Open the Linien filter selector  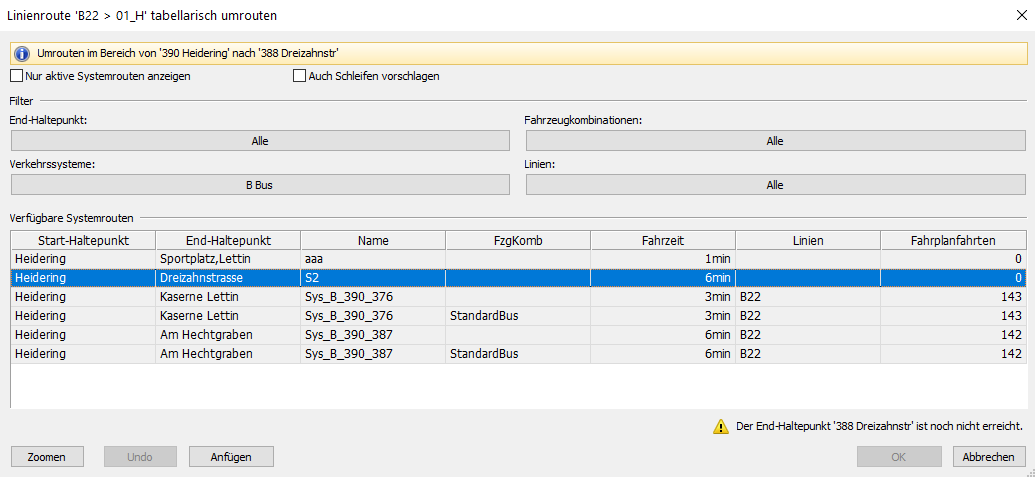coord(775,185)
